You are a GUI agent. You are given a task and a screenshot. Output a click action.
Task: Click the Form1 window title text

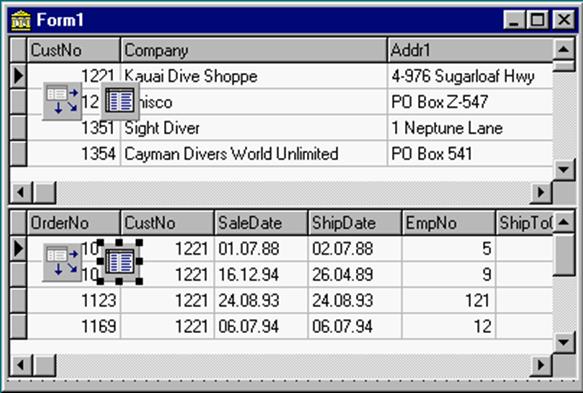point(60,20)
